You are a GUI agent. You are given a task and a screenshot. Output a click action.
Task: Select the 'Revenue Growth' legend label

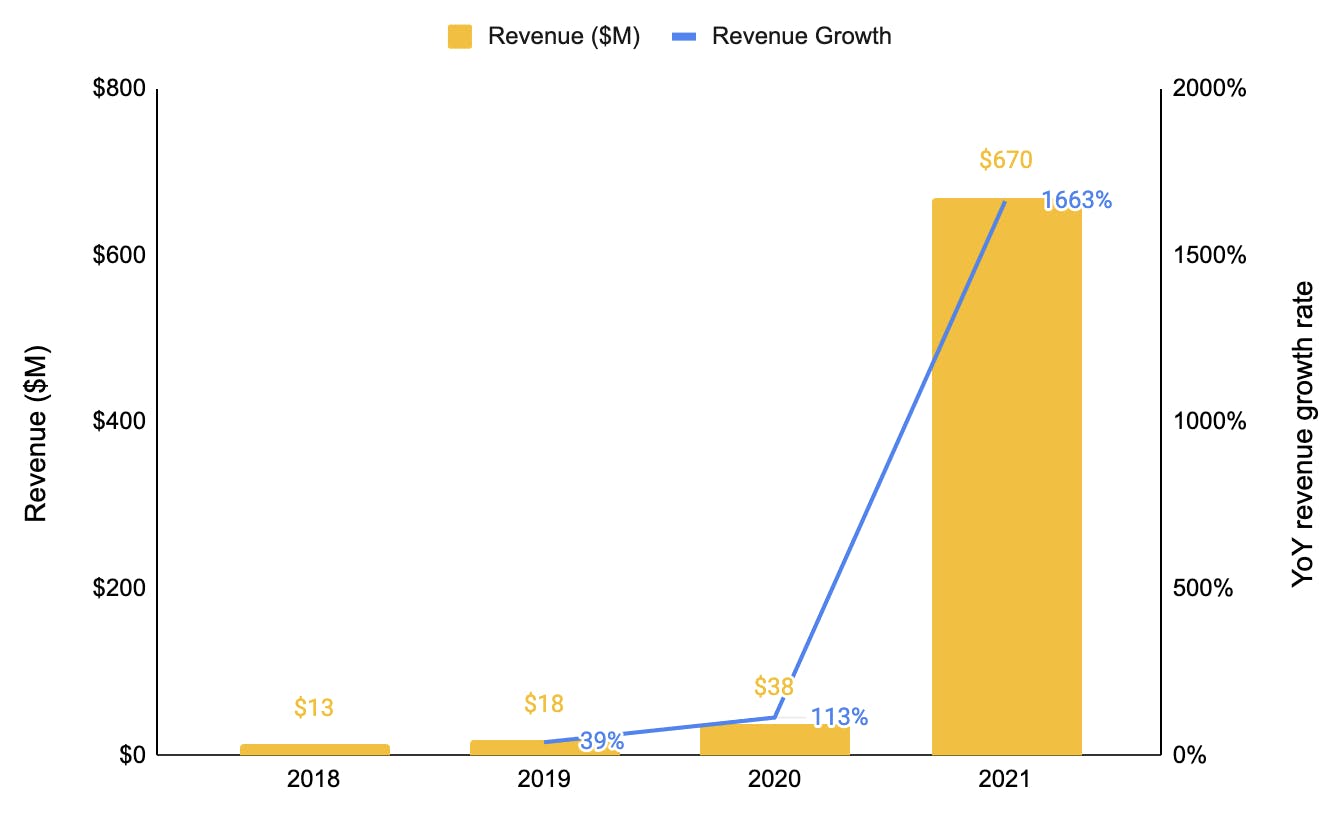(x=801, y=37)
